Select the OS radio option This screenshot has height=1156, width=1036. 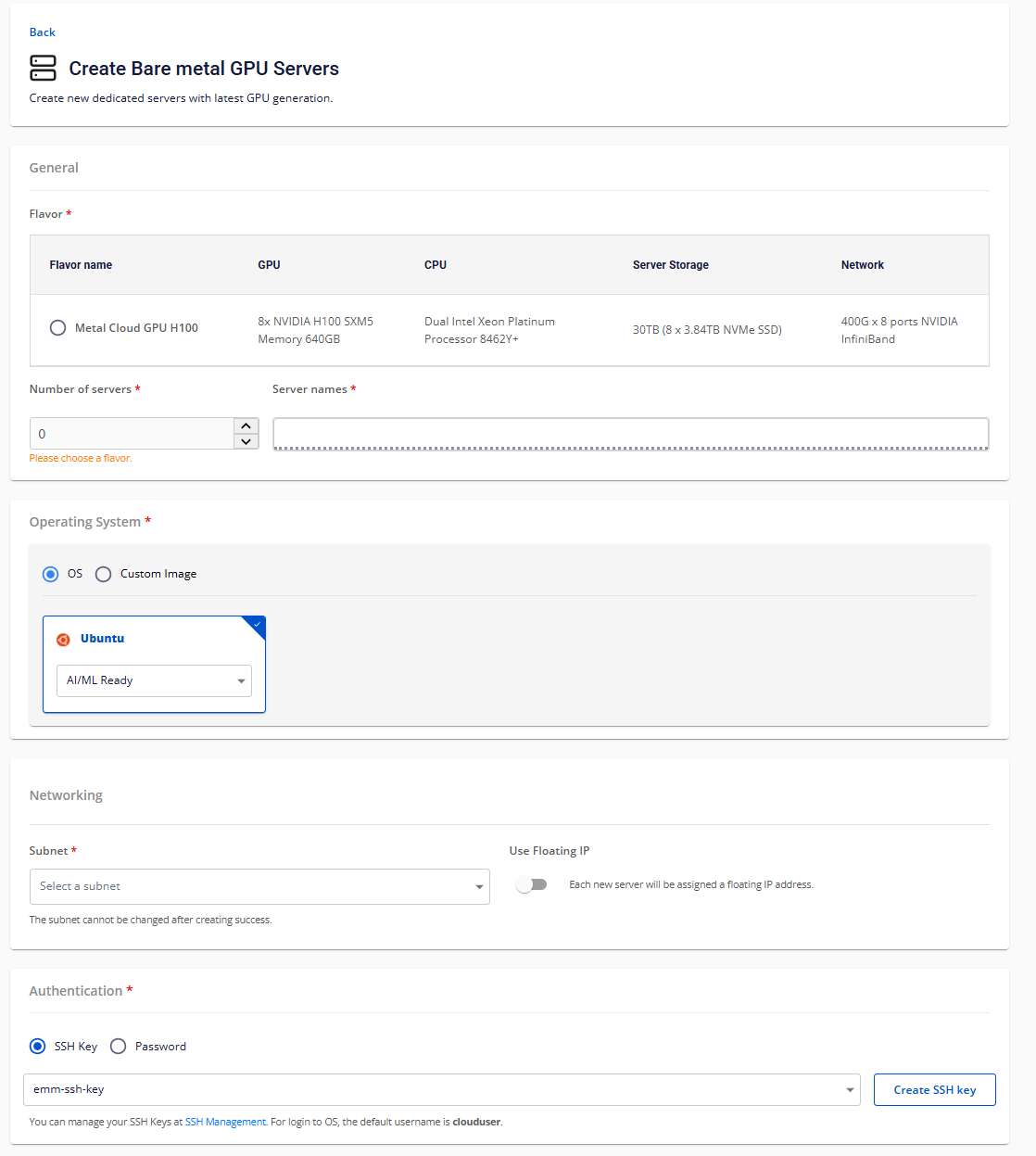[x=51, y=575]
